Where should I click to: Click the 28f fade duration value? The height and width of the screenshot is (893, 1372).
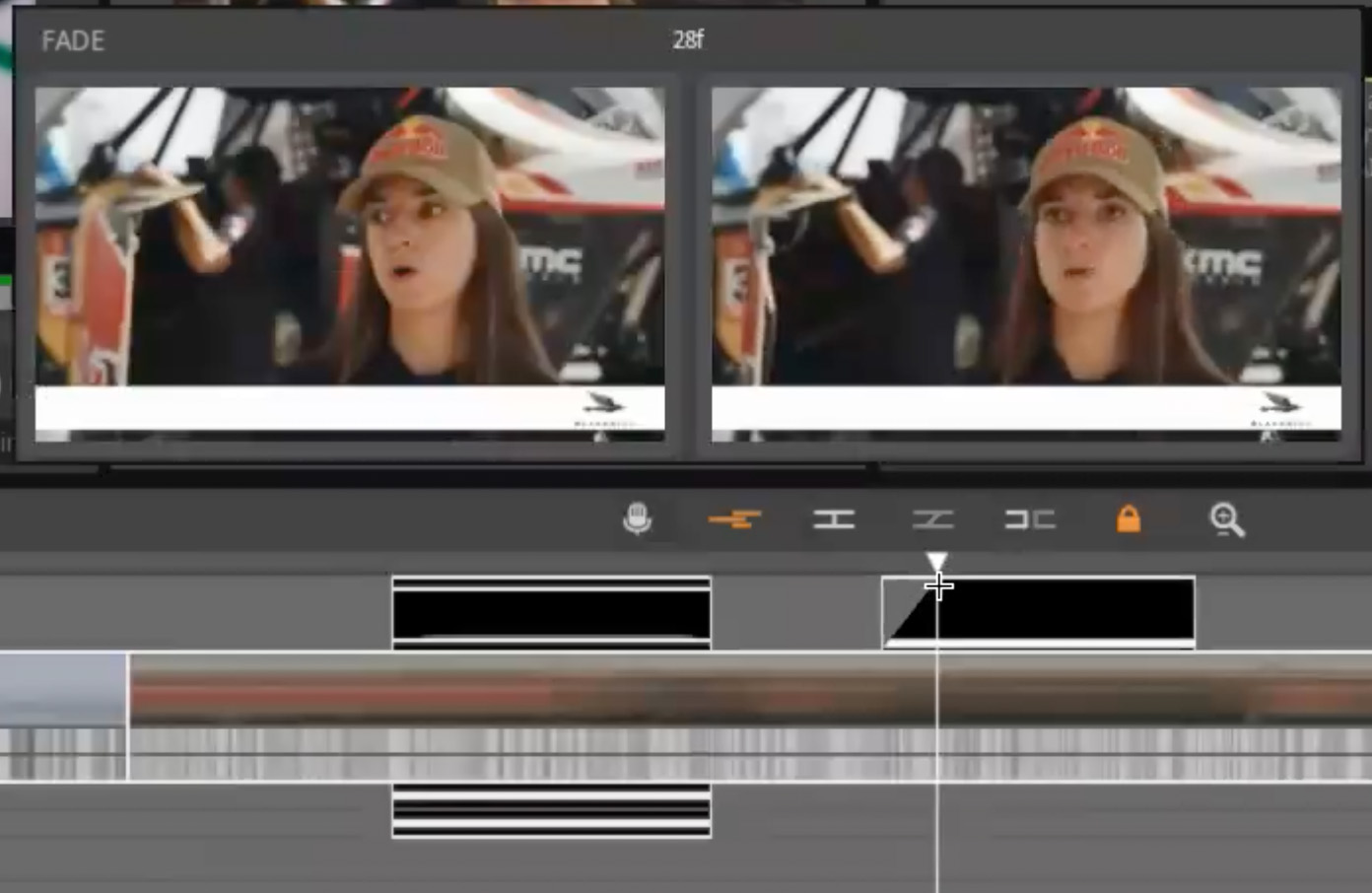[688, 40]
